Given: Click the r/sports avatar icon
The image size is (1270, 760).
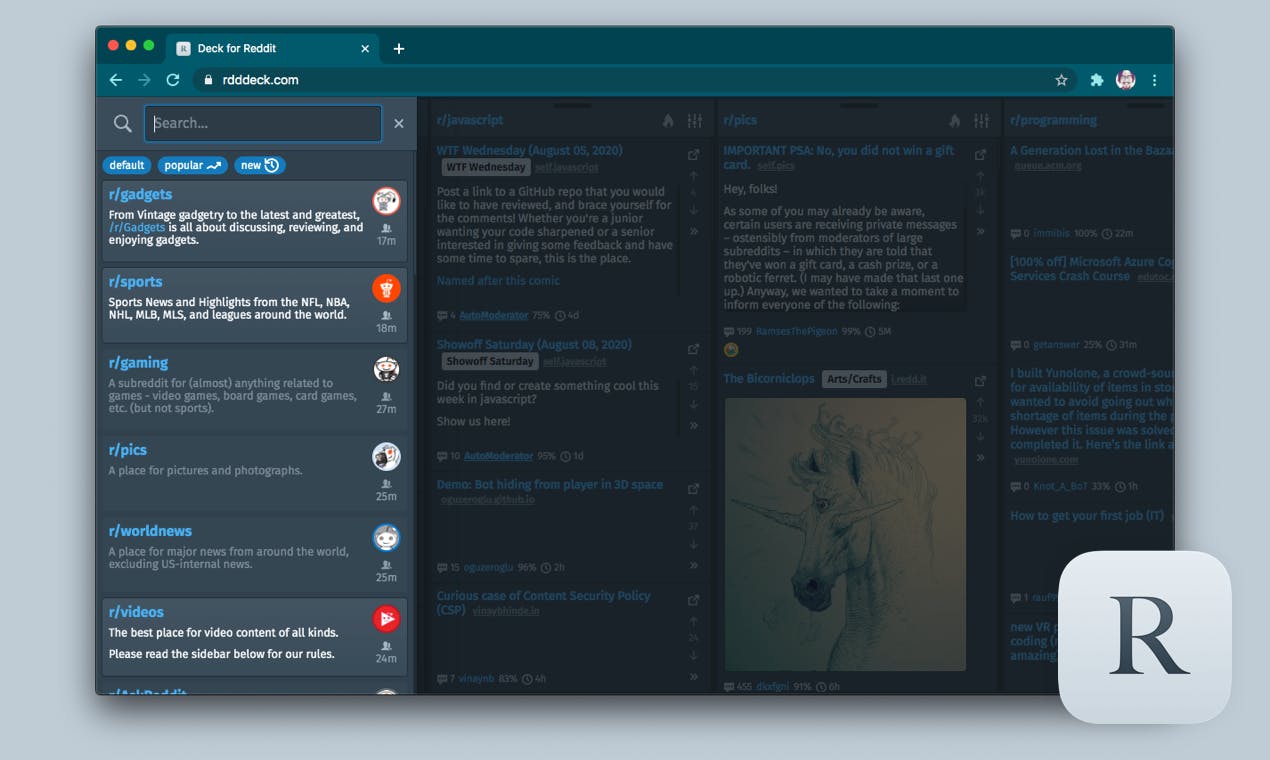Looking at the screenshot, I should [386, 288].
